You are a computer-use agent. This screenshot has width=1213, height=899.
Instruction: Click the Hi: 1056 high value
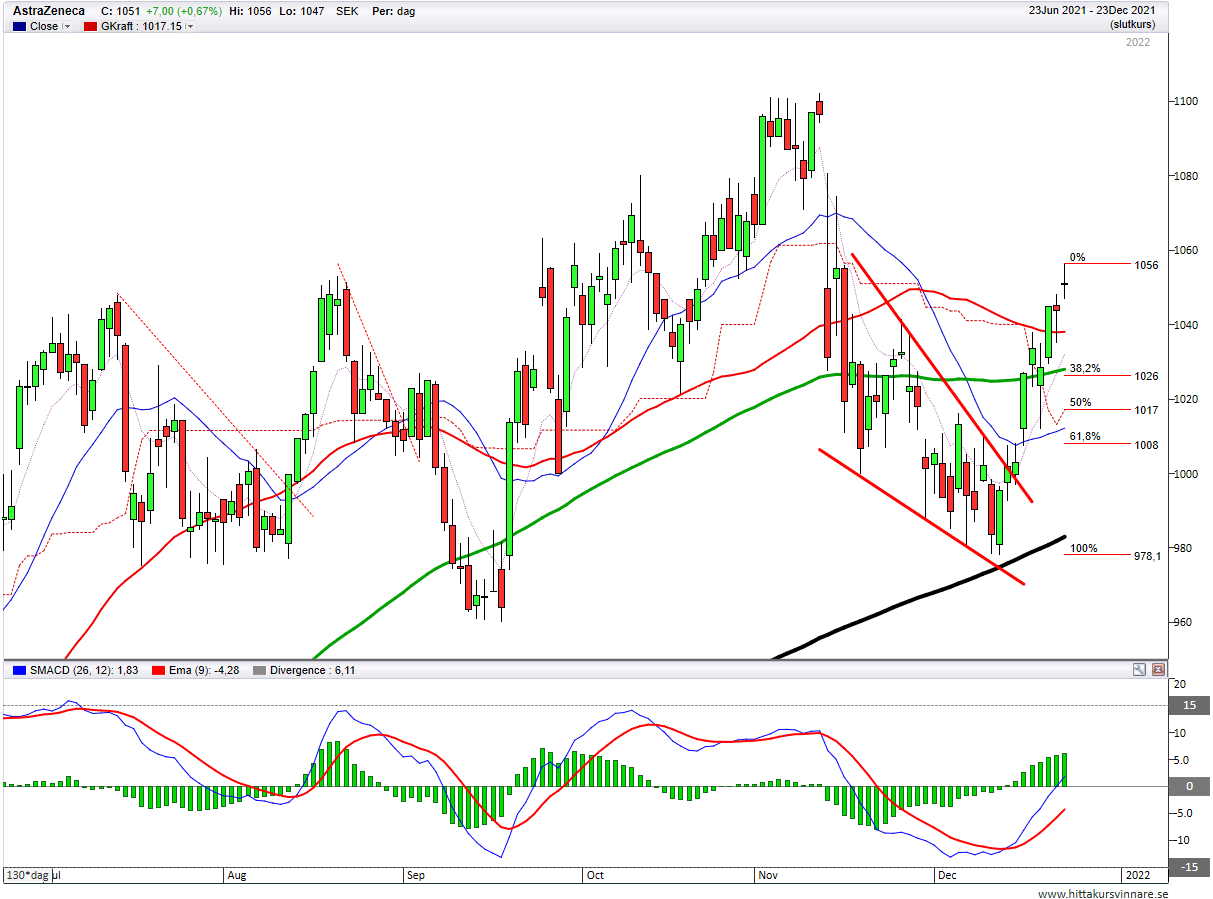(250, 12)
